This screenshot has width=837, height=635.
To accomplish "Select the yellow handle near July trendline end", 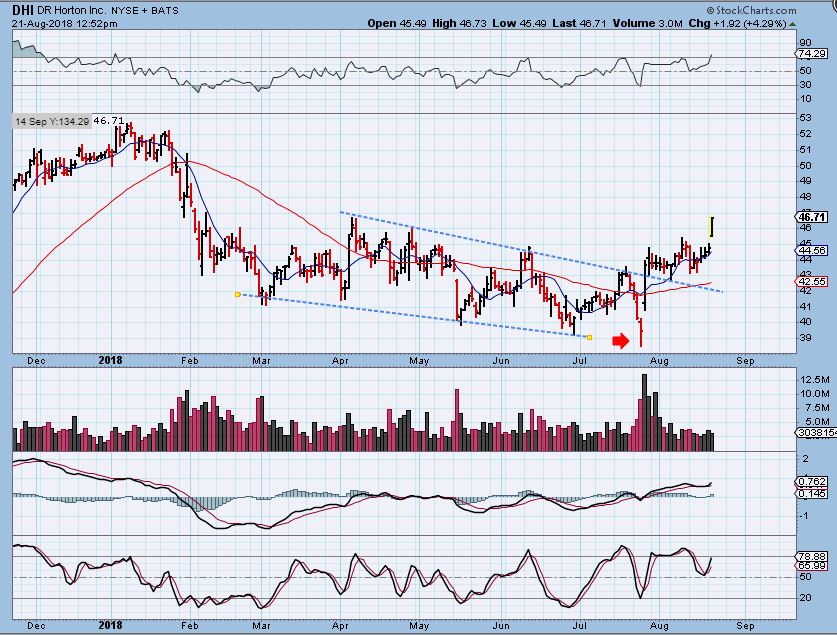I will point(589,337).
